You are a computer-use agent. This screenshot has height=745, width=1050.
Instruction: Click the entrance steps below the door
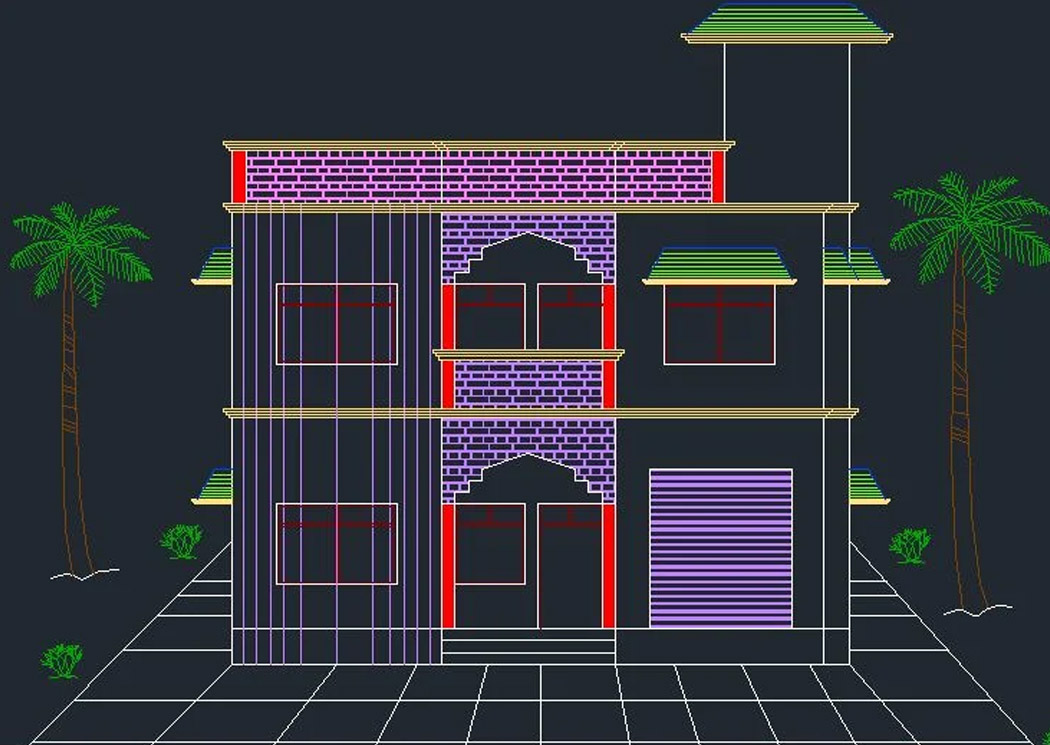[528, 645]
